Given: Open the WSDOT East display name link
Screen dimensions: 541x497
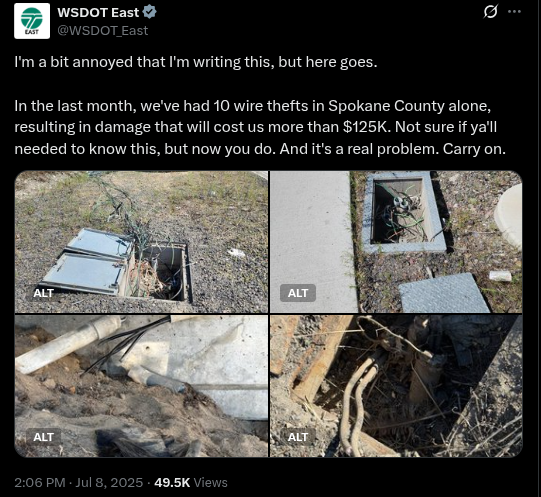Looking at the screenshot, I should [98, 12].
